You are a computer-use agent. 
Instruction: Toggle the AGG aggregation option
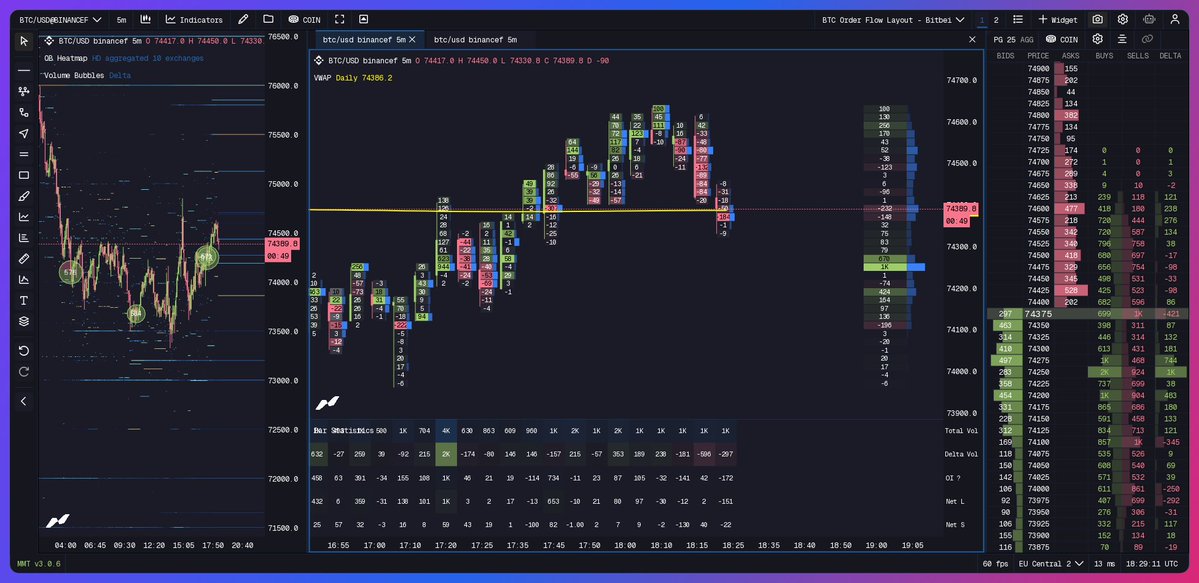pyautogui.click(x=1027, y=39)
